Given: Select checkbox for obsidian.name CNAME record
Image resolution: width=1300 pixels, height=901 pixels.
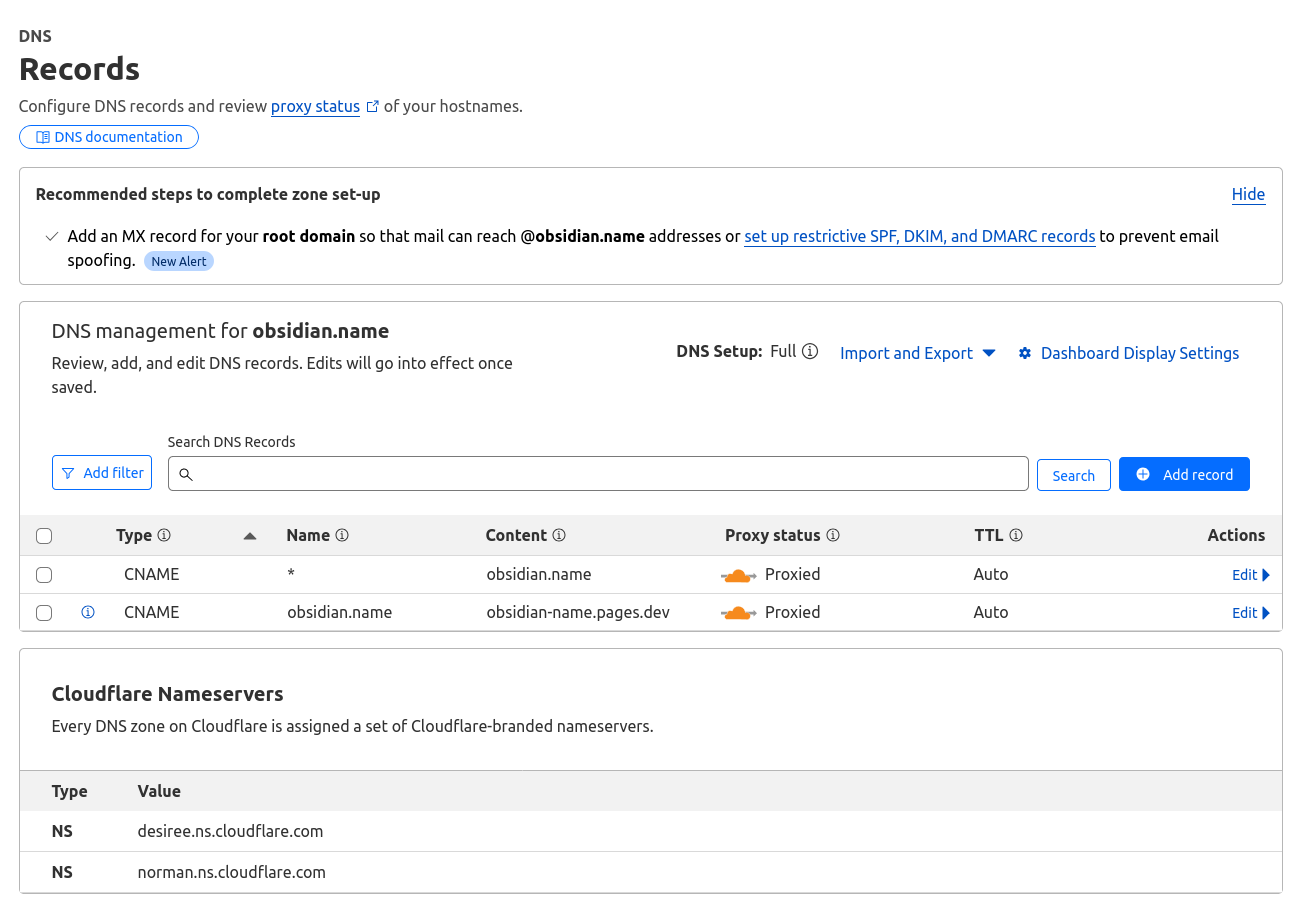Looking at the screenshot, I should pyautogui.click(x=44, y=613).
